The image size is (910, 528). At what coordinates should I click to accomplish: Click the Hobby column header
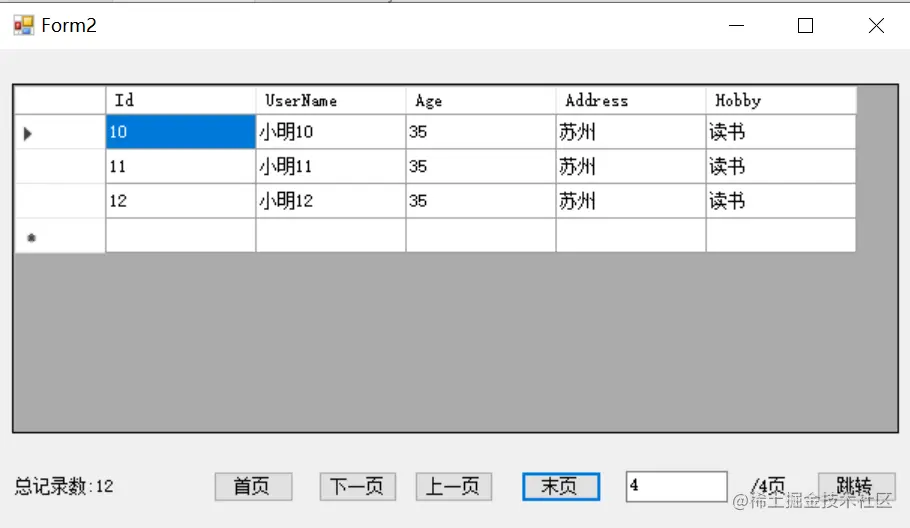point(781,100)
